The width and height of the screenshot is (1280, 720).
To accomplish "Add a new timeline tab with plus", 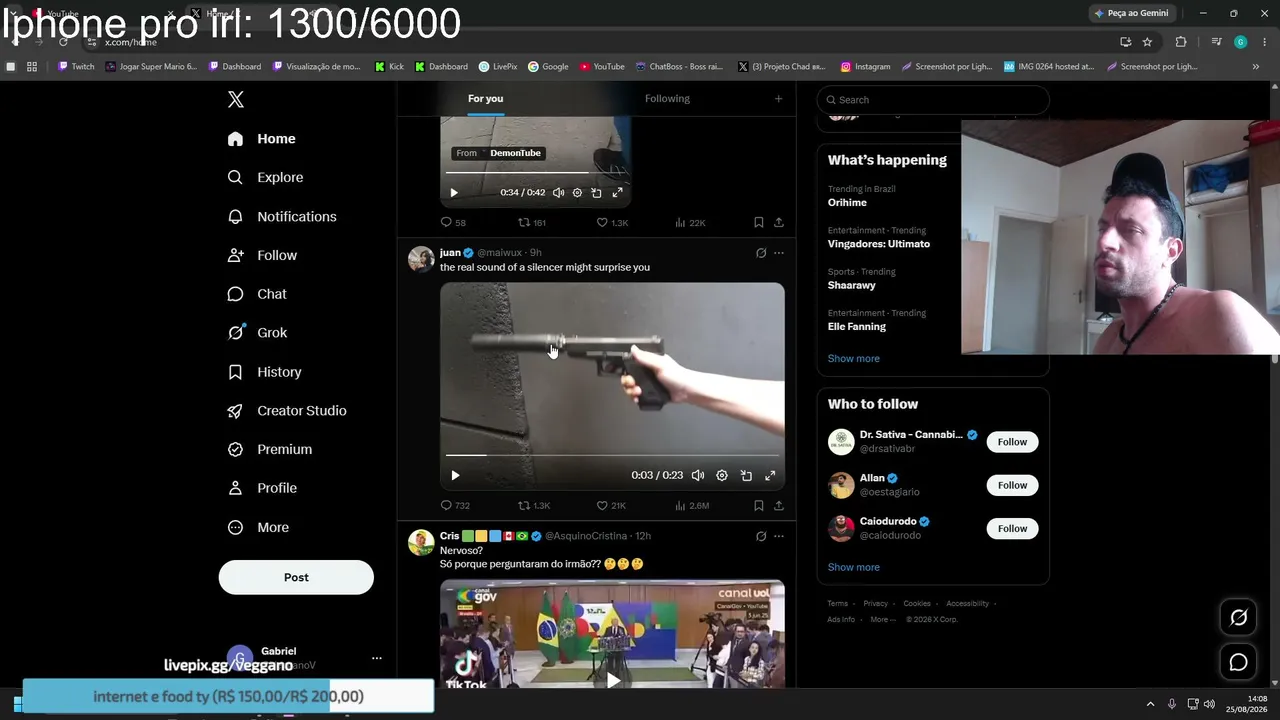I will [x=778, y=98].
